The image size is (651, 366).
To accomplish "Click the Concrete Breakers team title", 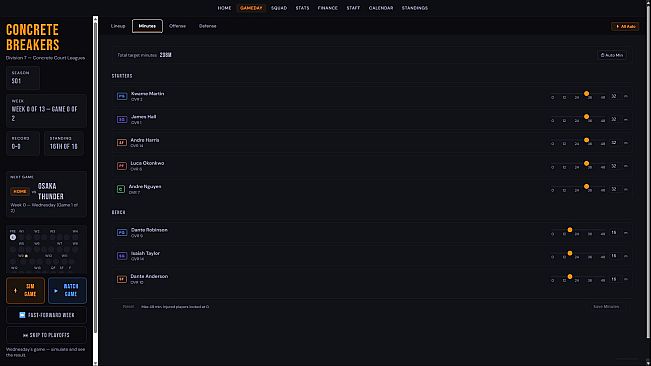I will click(x=32, y=37).
